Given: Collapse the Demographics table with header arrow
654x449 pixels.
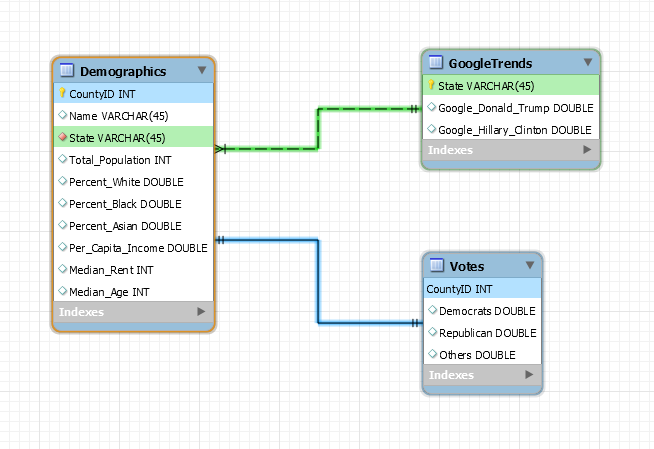Looking at the screenshot, I should (202, 70).
